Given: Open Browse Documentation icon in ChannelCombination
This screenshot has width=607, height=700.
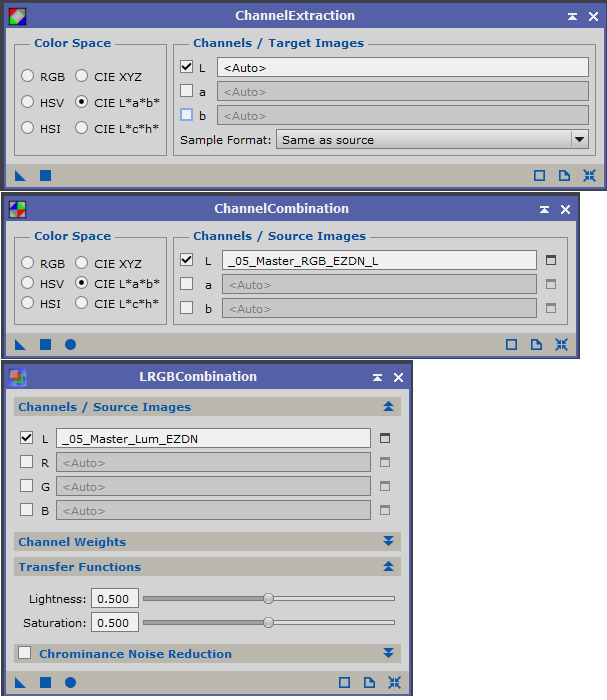Looking at the screenshot, I should pyautogui.click(x=536, y=344).
